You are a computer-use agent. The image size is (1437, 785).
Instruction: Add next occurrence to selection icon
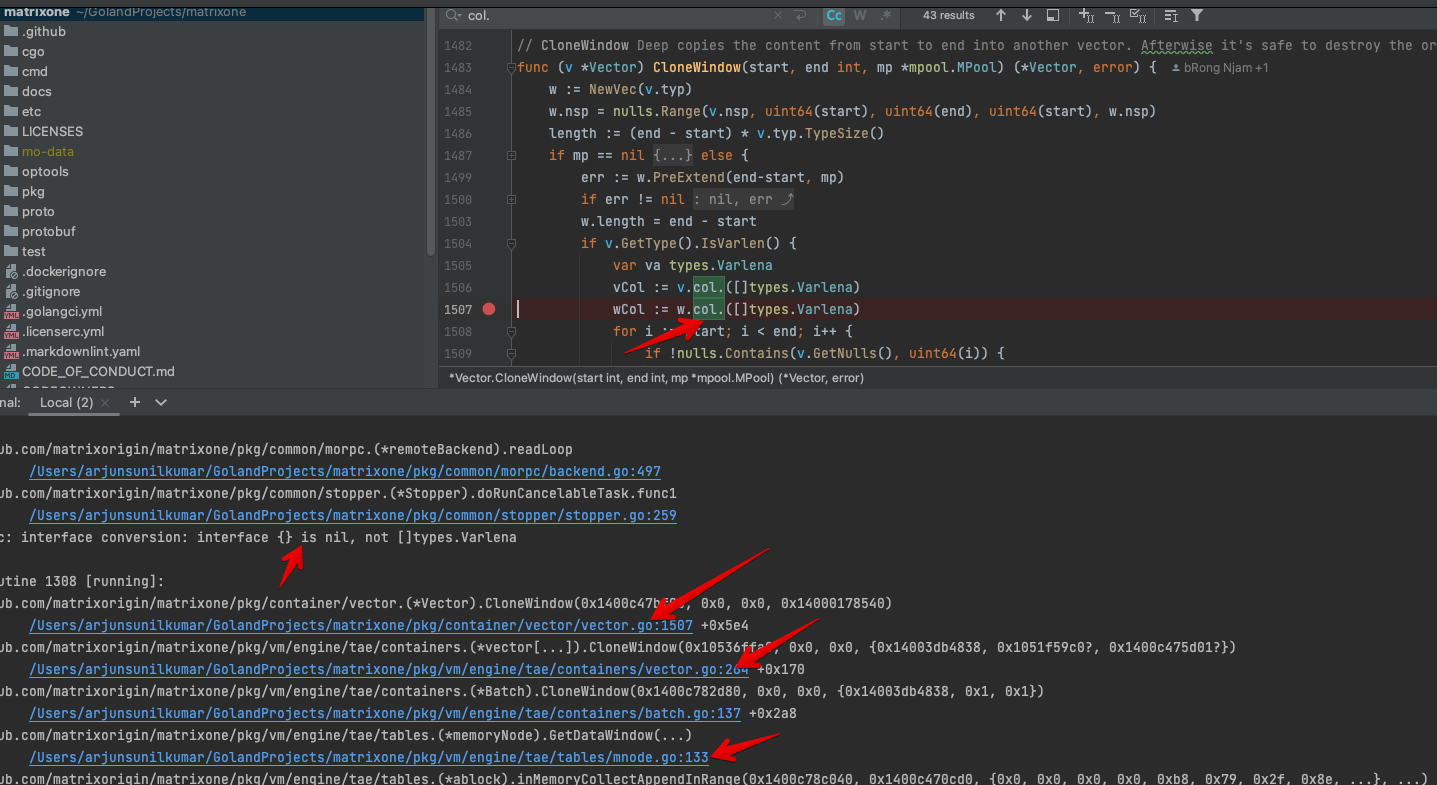(x=1085, y=16)
